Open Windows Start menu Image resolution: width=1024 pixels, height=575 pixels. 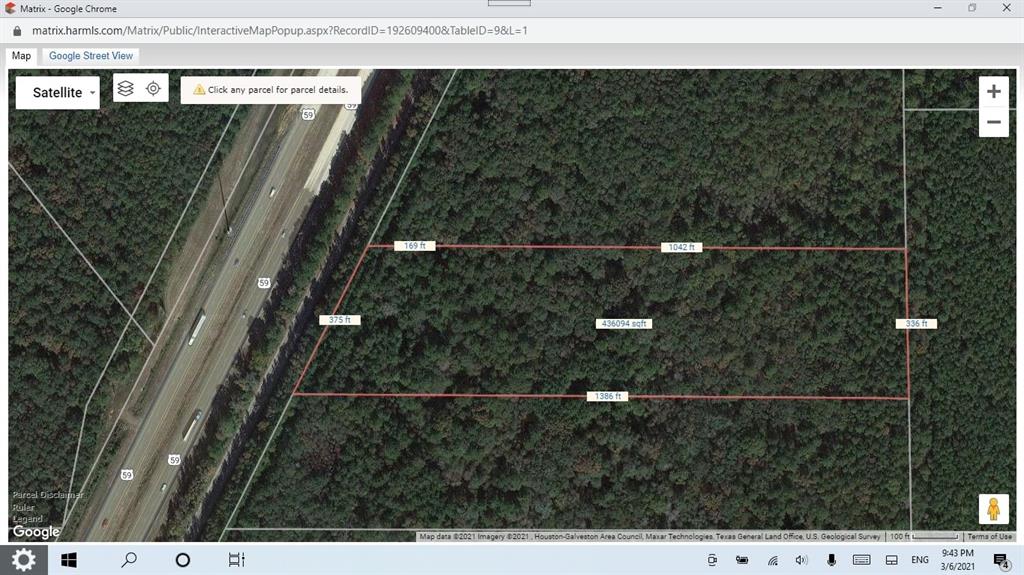(x=69, y=560)
